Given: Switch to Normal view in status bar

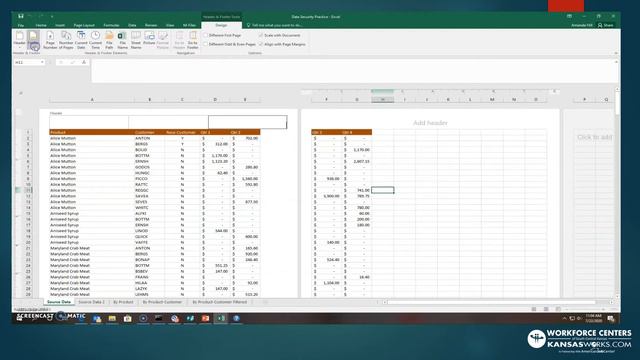Looking at the screenshot, I should tap(534, 309).
